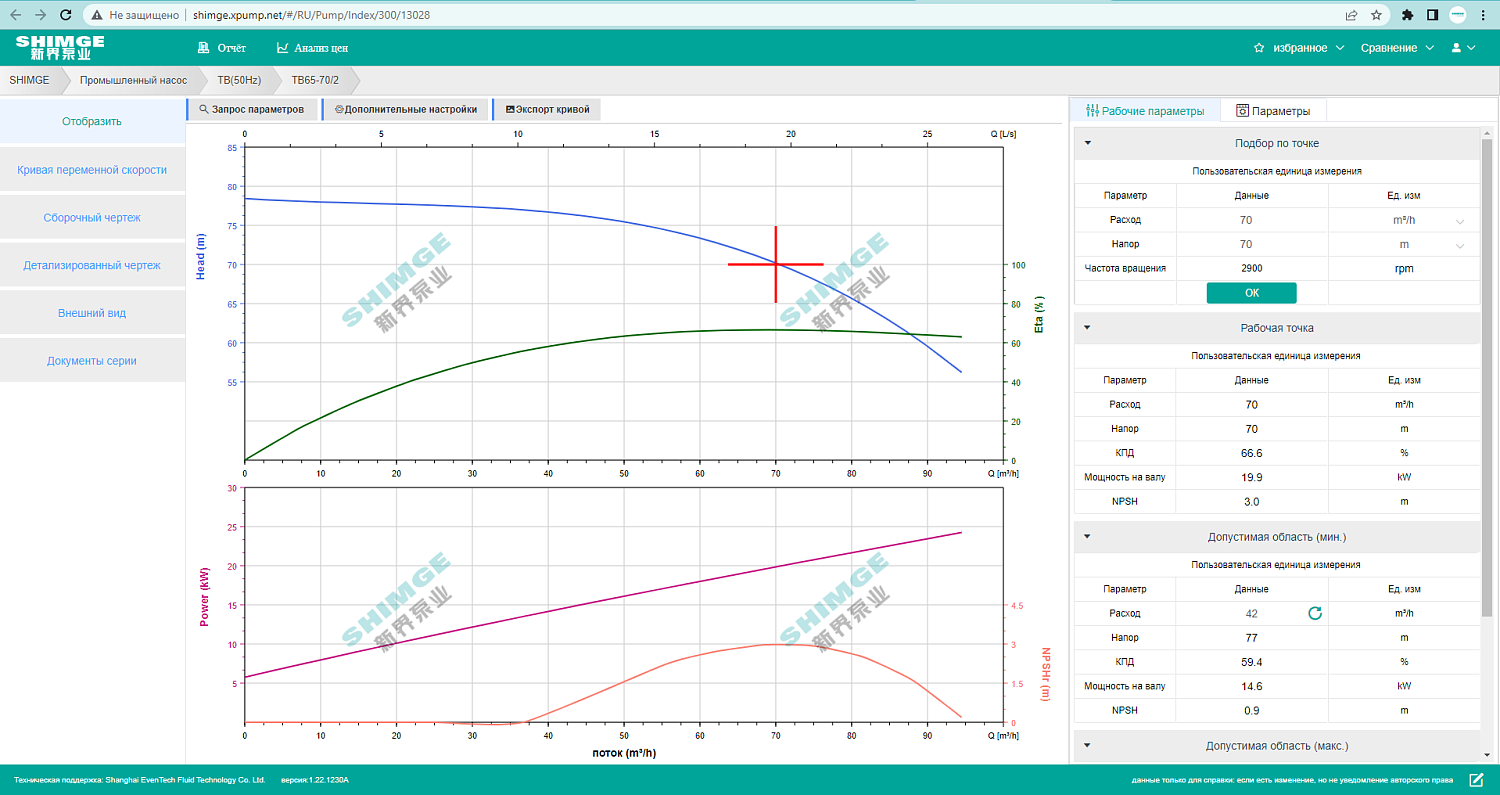Open Дополнительные настройки settings
This screenshot has height=795, width=1500.
(x=405, y=109)
